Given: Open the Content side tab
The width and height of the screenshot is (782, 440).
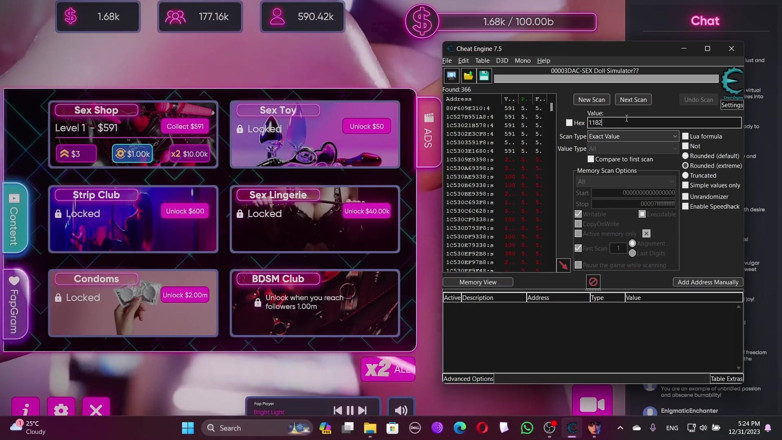Looking at the screenshot, I should coord(14,219).
